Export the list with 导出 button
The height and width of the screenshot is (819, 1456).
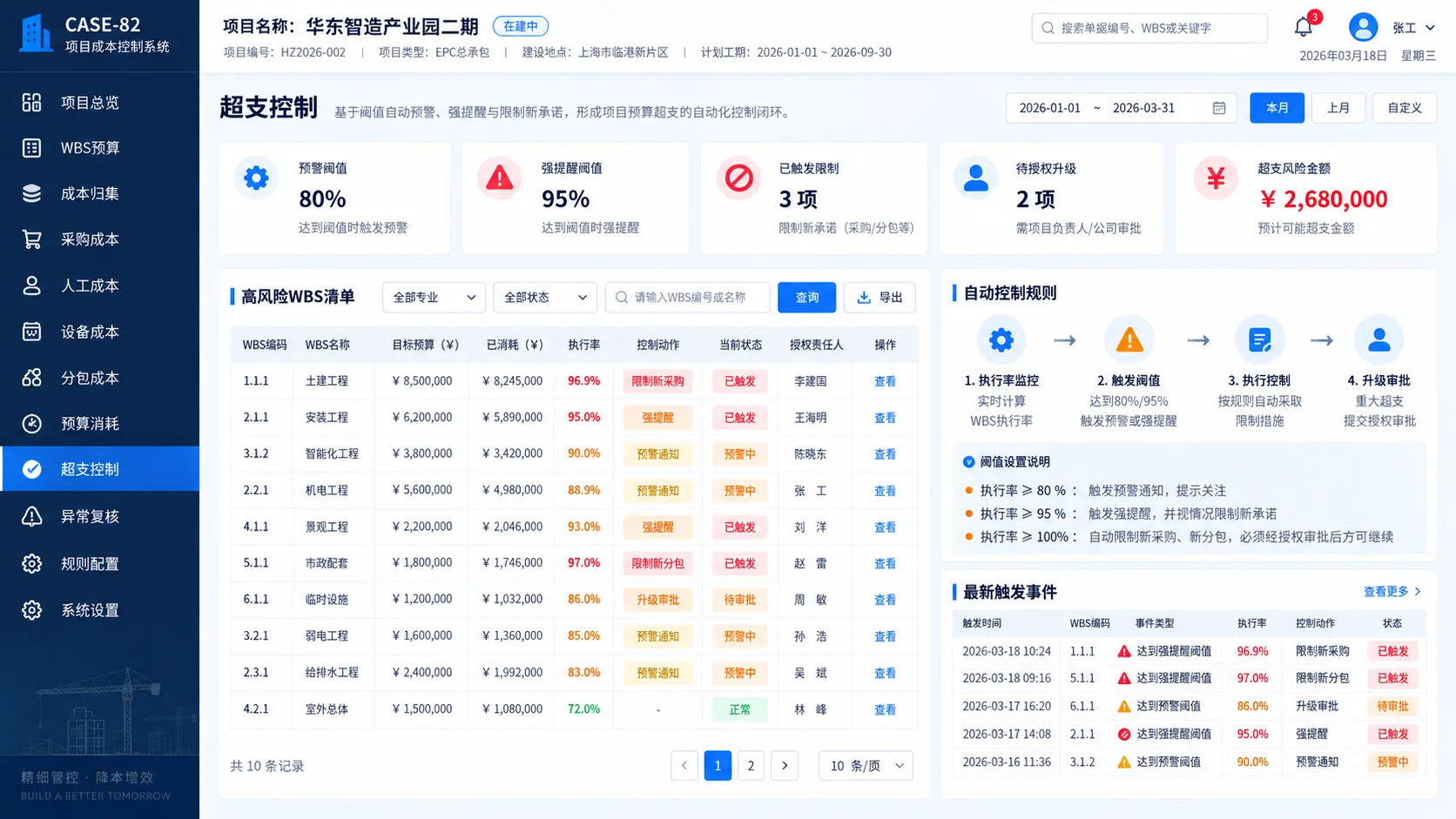tap(880, 298)
